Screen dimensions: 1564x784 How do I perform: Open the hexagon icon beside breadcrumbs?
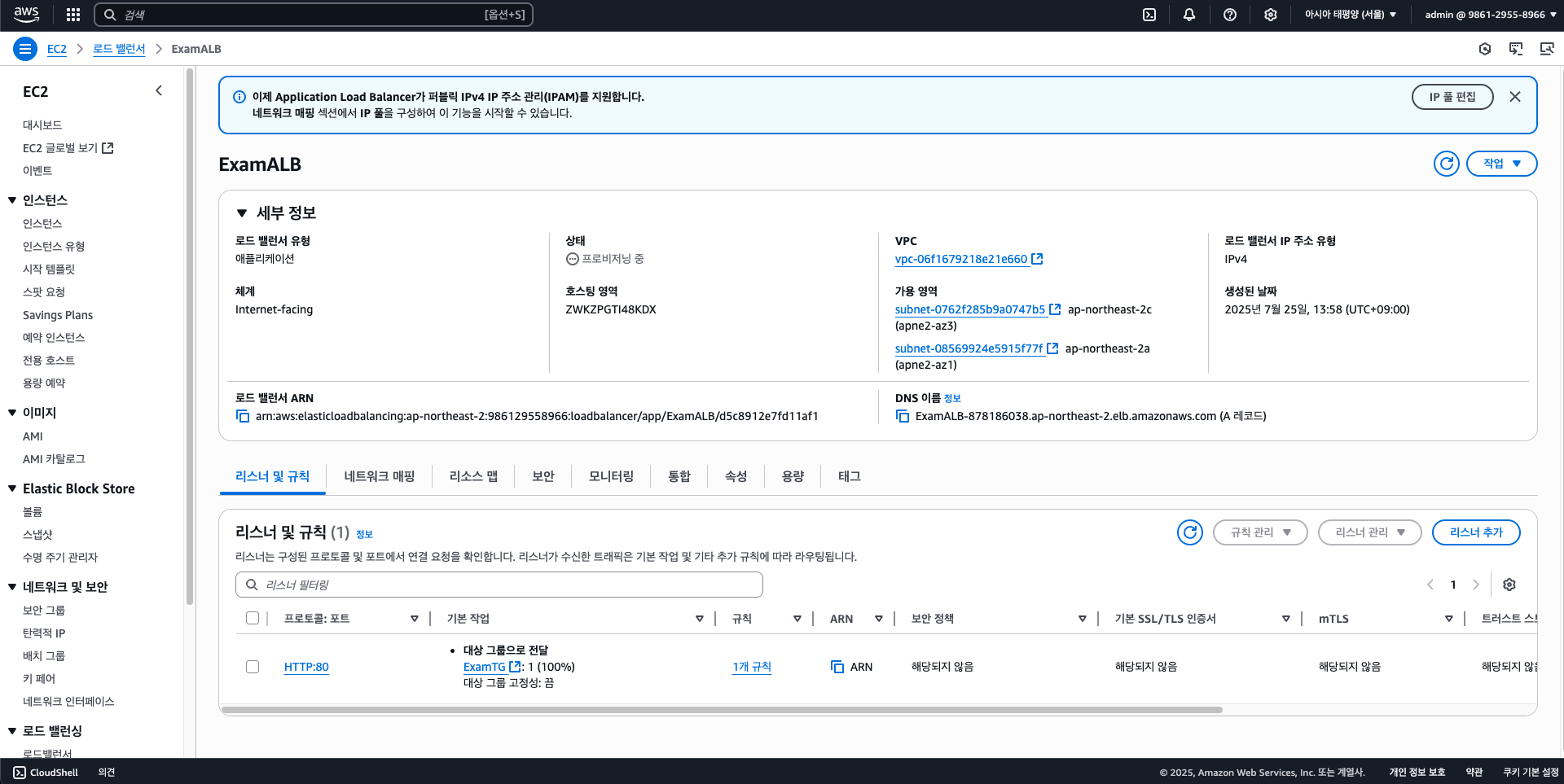1485,49
